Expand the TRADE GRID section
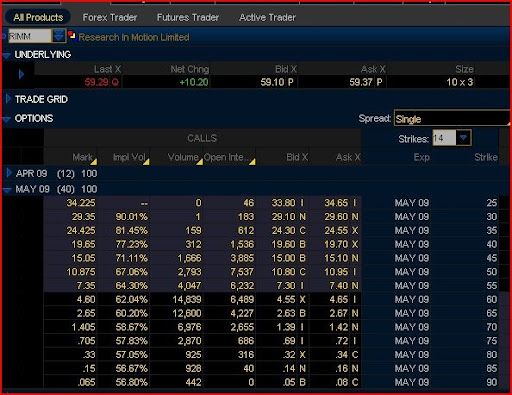This screenshot has height=395, width=512. [8, 99]
